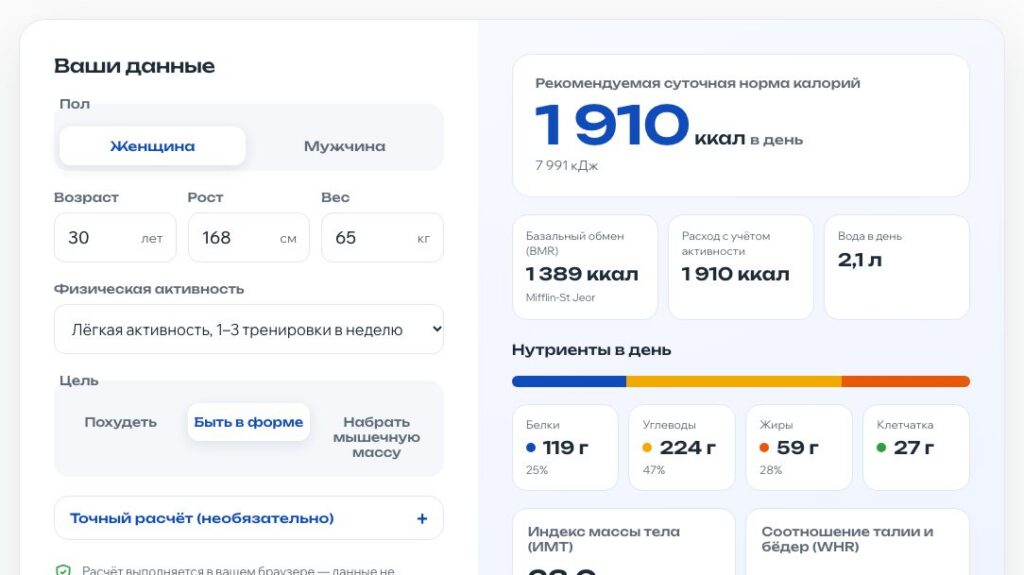This screenshot has width=1024, height=575.
Task: Click the green shield privacy icon
Action: click(x=63, y=570)
